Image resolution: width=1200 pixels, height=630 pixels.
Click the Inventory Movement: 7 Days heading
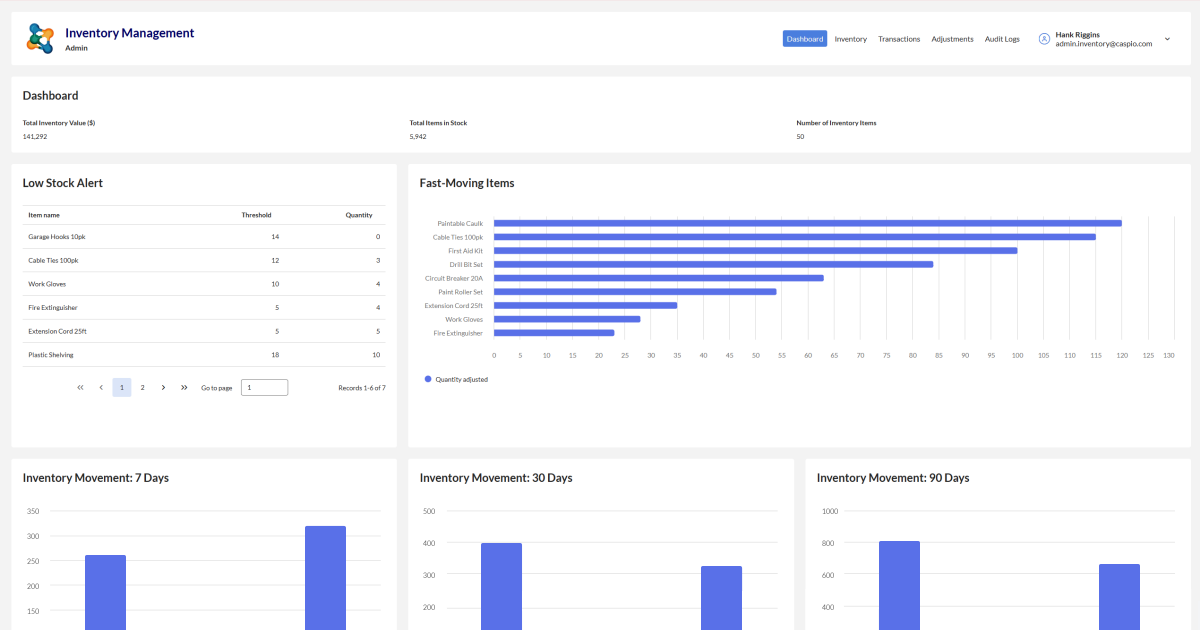96,478
